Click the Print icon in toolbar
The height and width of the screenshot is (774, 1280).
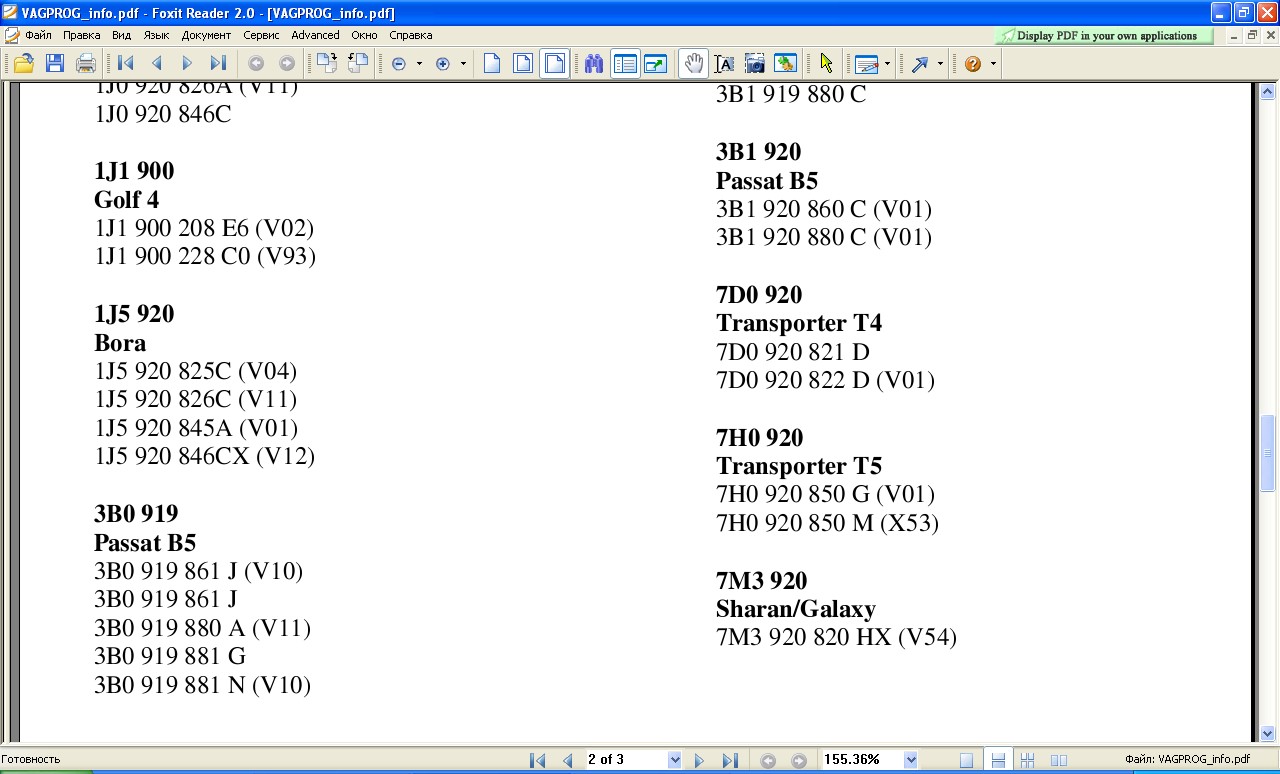(x=86, y=63)
